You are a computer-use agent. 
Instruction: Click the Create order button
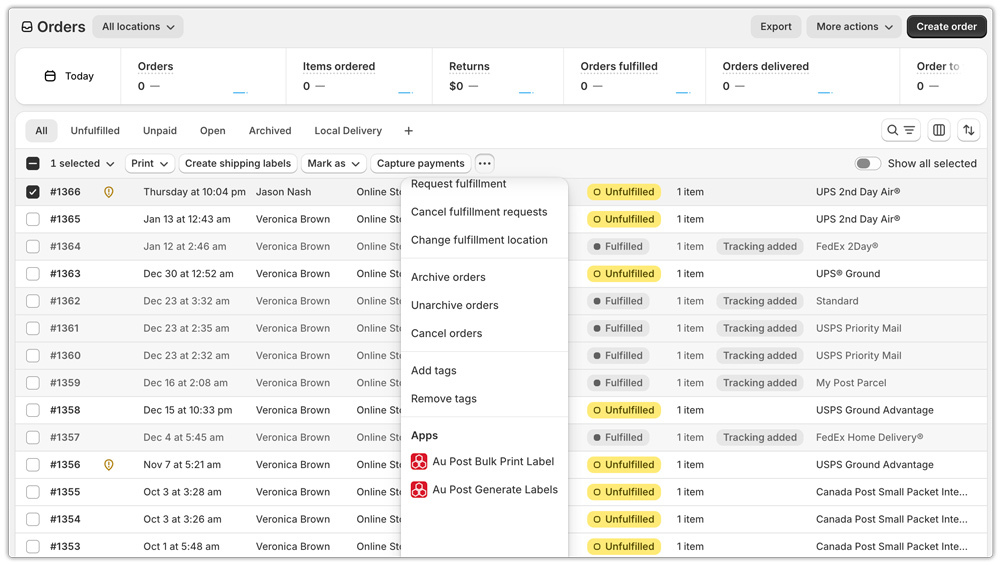(946, 27)
